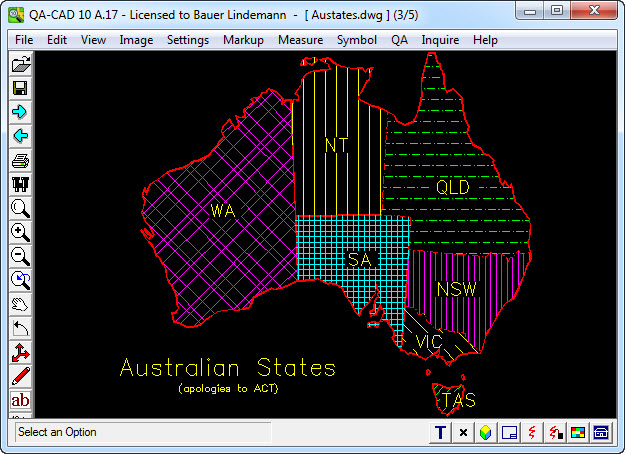Click the QLD label on the map
The image size is (625, 454).
pyautogui.click(x=453, y=187)
